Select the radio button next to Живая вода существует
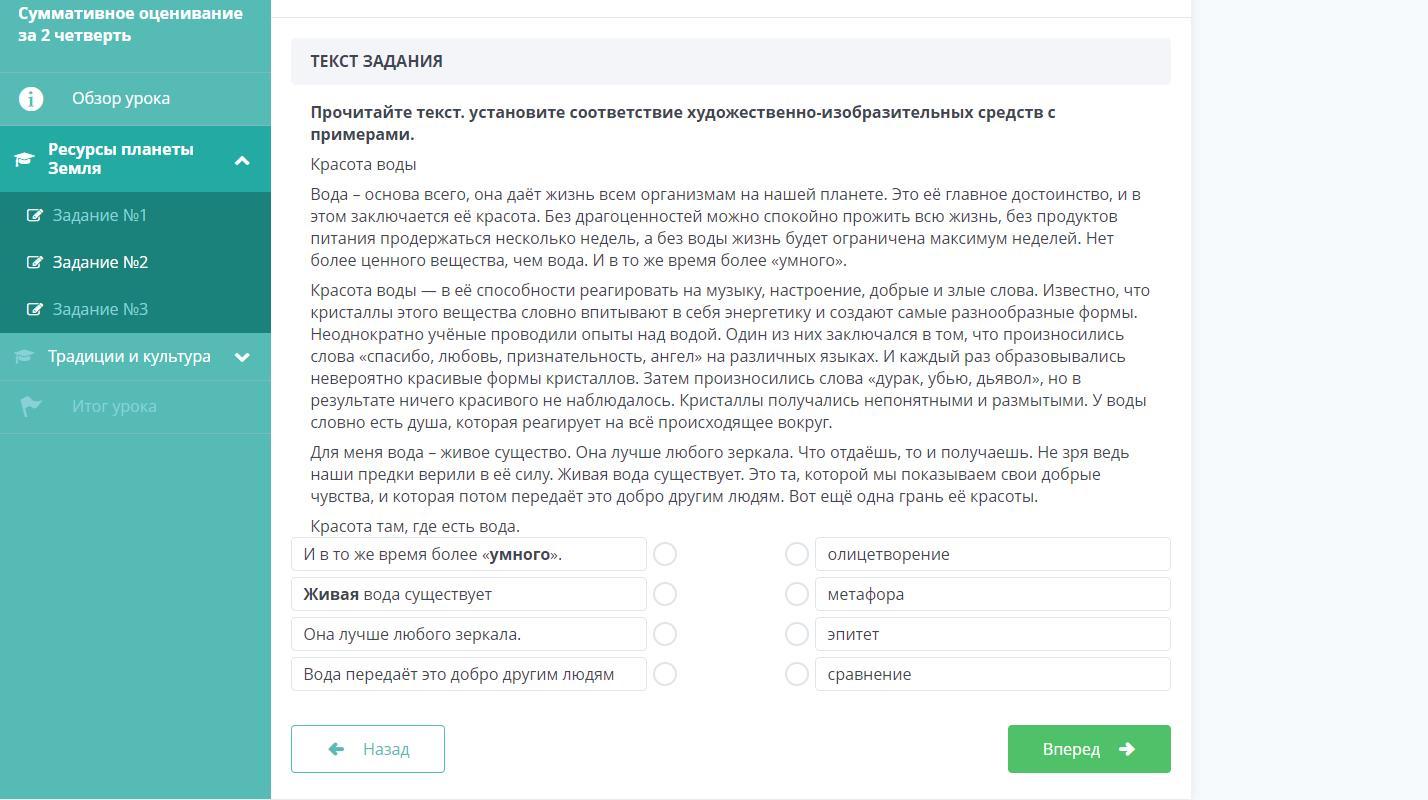 pyautogui.click(x=665, y=594)
